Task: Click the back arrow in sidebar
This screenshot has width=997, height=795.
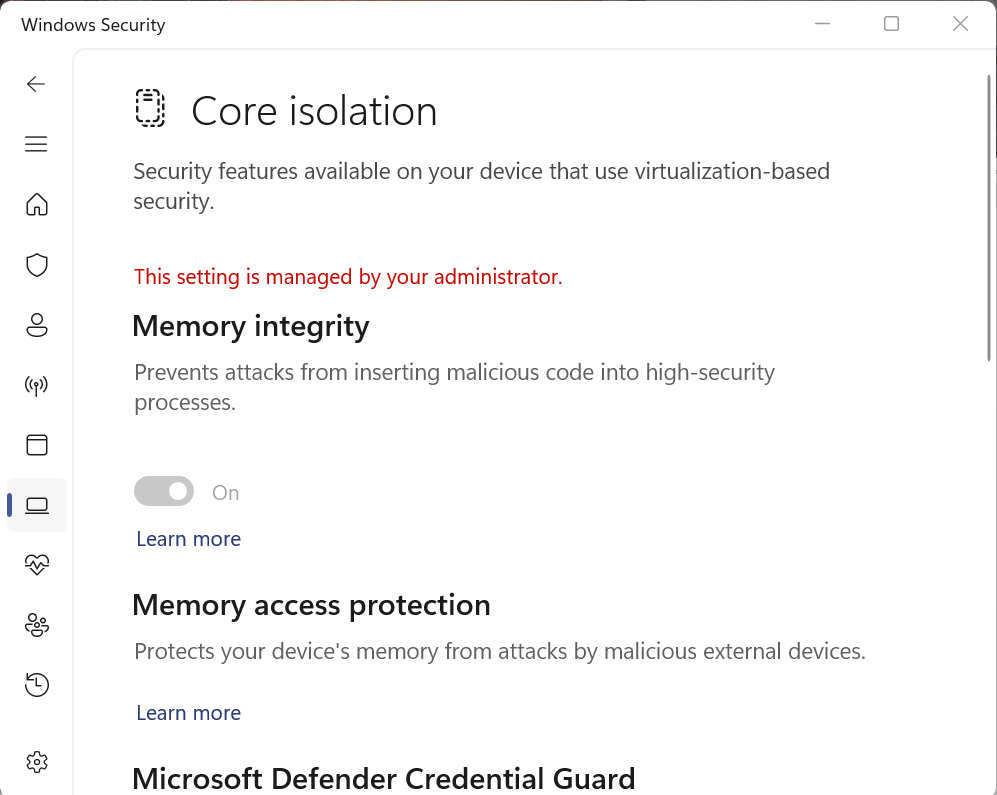Action: (x=37, y=84)
